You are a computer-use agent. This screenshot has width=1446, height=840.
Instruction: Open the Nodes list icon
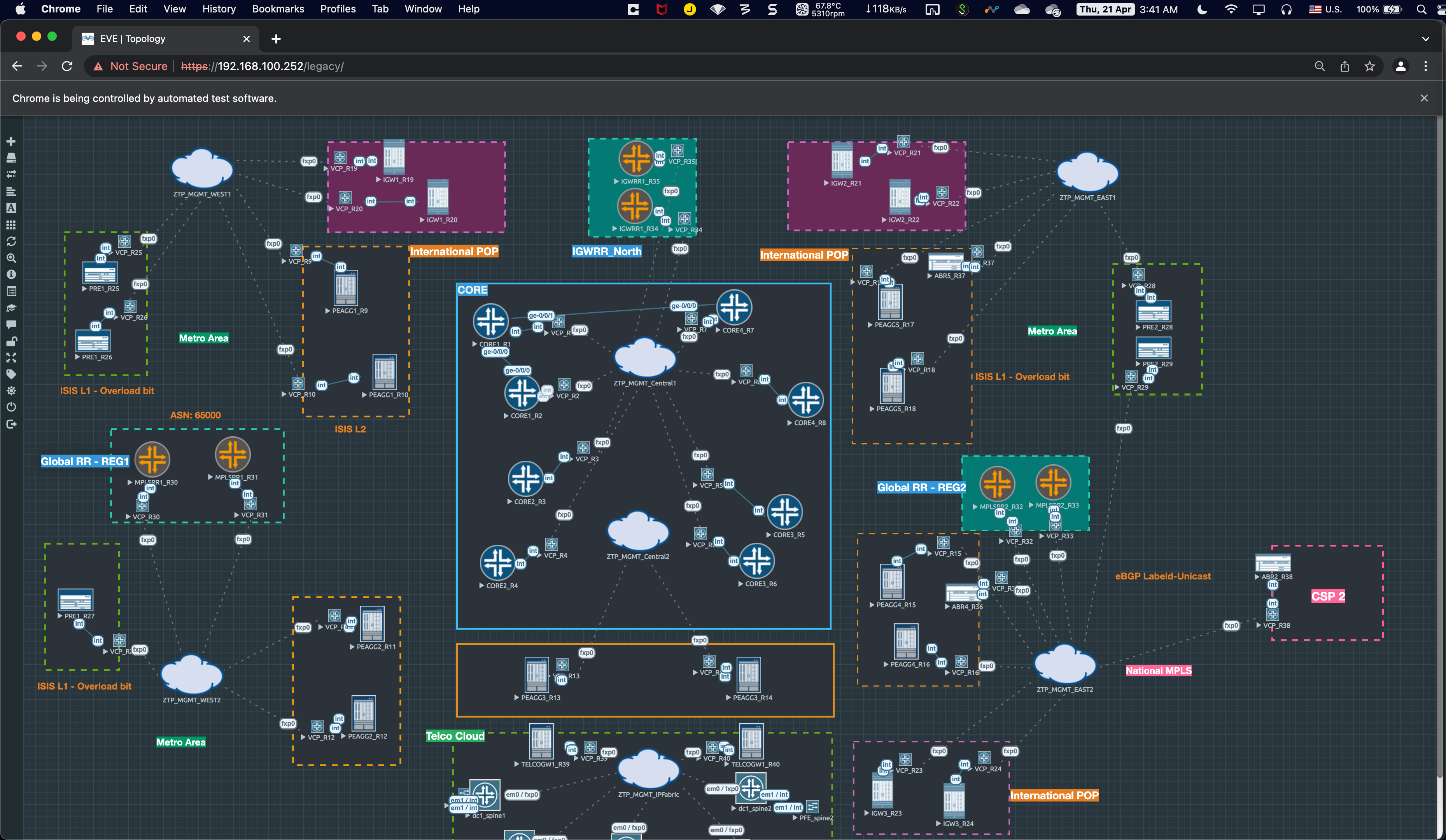[11, 158]
